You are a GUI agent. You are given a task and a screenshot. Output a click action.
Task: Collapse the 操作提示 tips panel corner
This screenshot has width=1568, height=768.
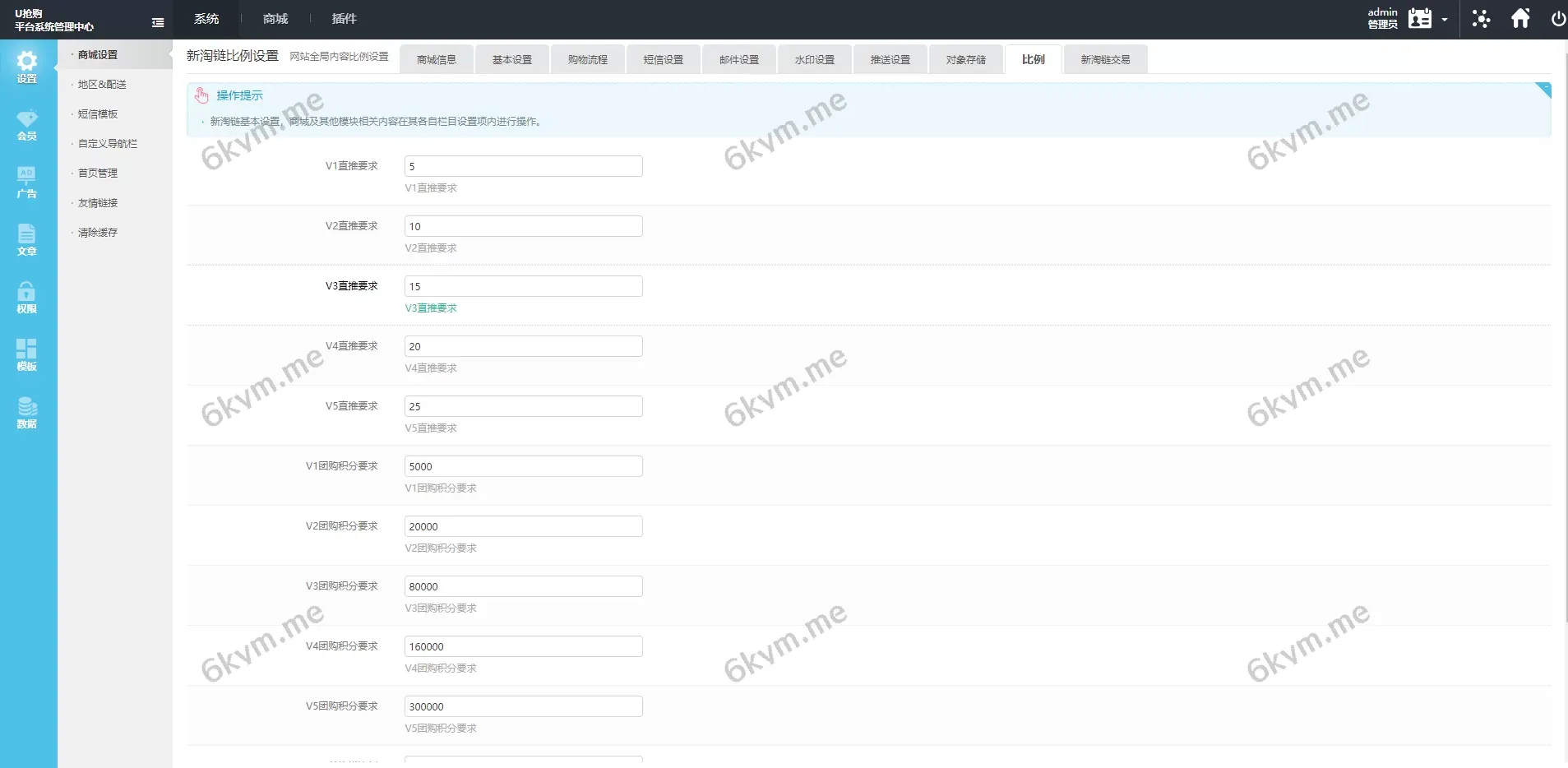[1543, 90]
